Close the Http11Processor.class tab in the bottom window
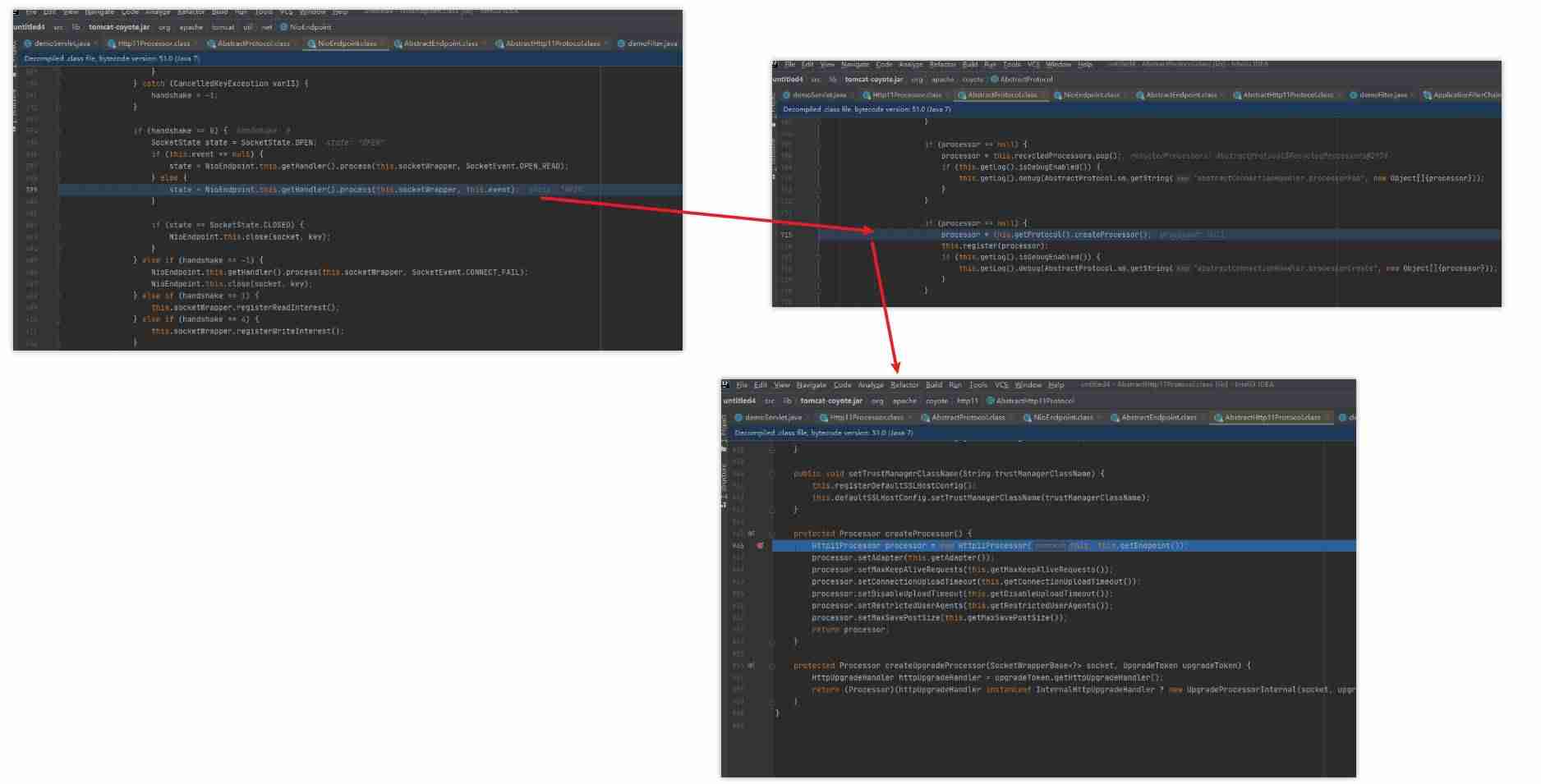The image size is (1541, 784). (x=910, y=417)
